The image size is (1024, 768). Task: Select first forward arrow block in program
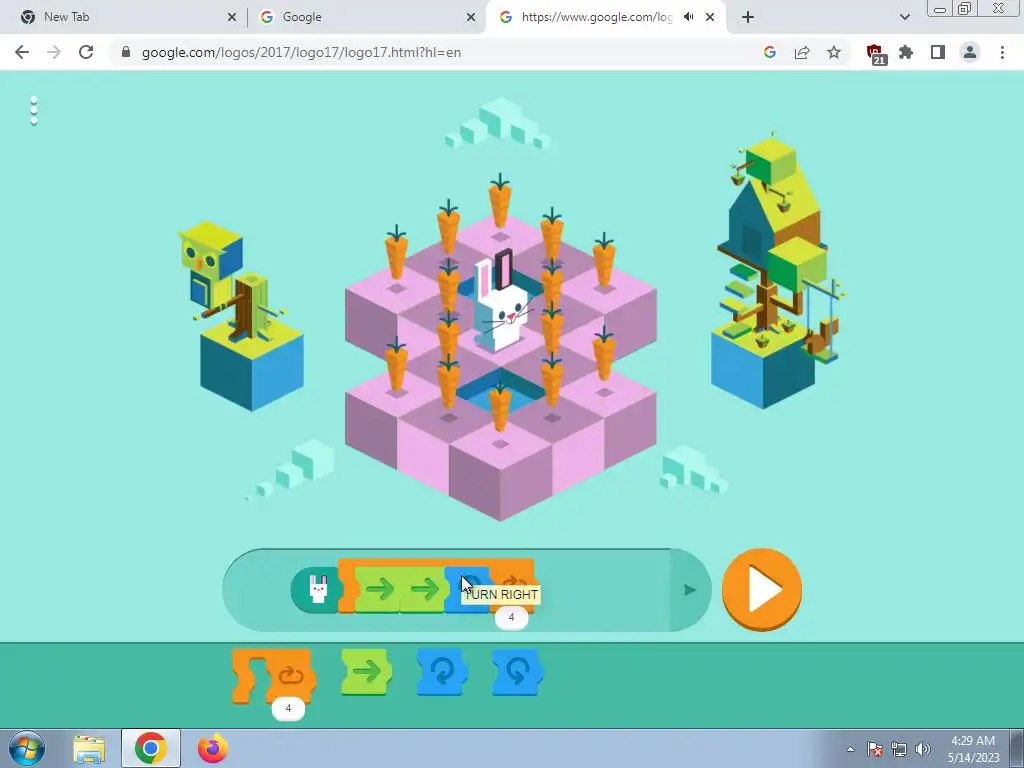click(x=378, y=590)
